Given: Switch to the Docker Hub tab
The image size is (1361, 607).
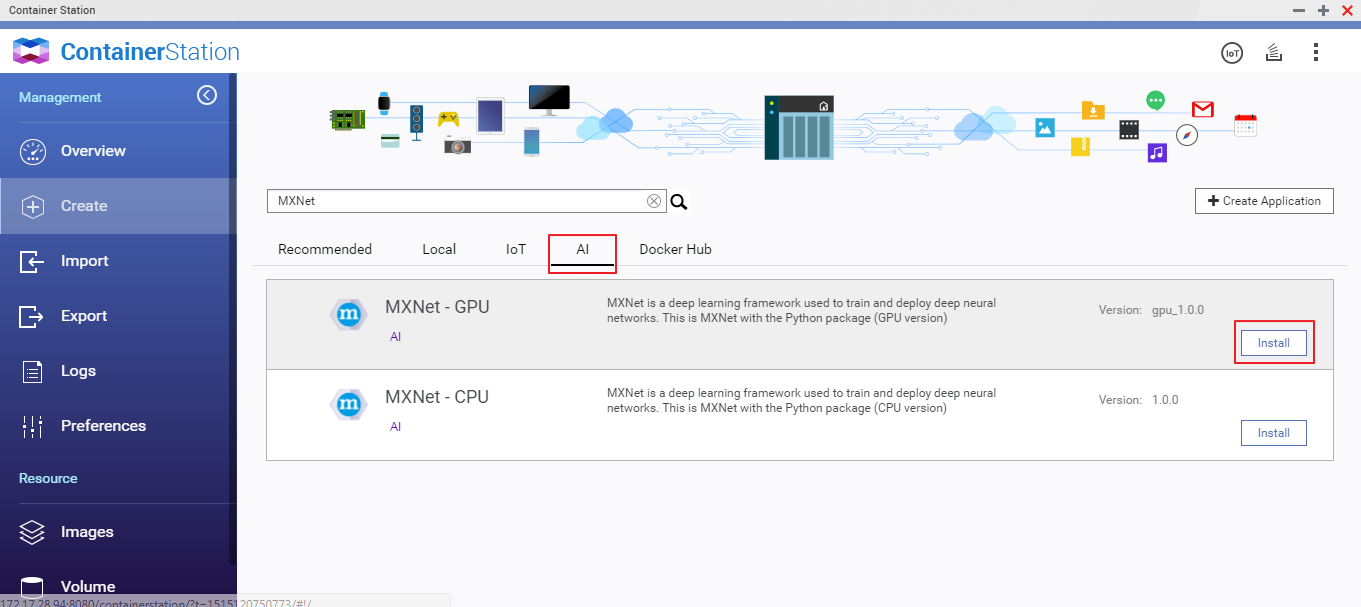Looking at the screenshot, I should click(675, 249).
